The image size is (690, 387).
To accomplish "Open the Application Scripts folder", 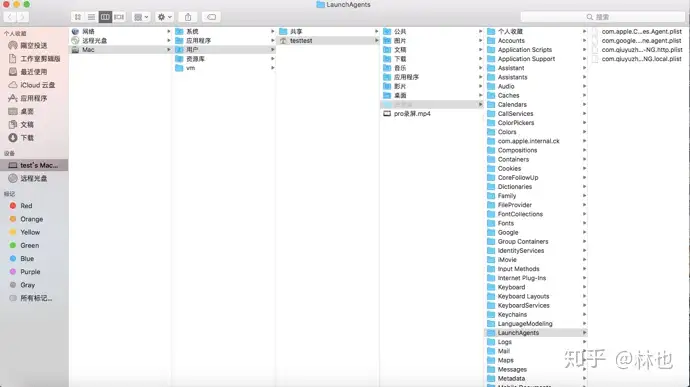I will [x=536, y=50].
